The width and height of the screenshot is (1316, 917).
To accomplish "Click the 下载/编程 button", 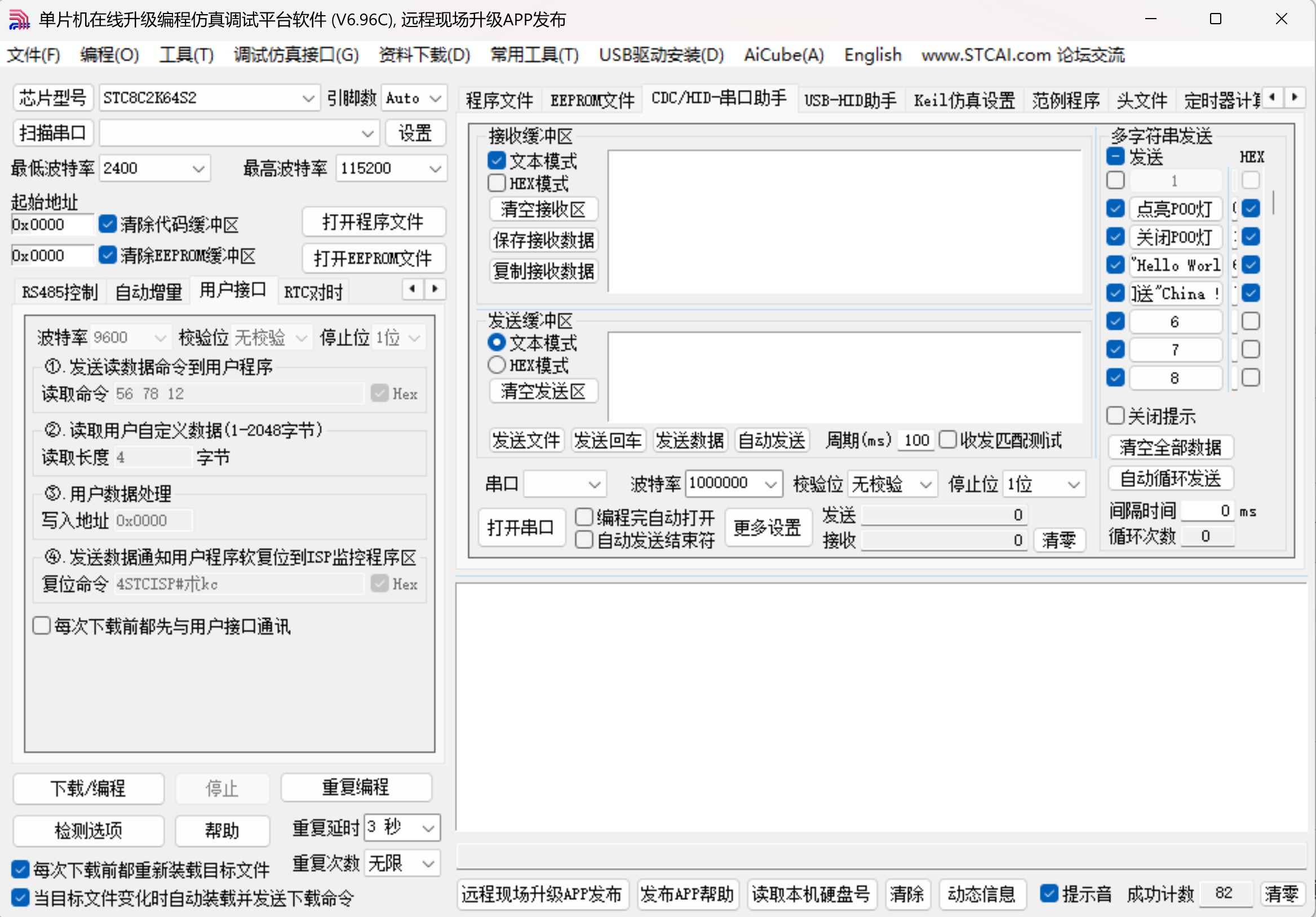I will 88,788.
